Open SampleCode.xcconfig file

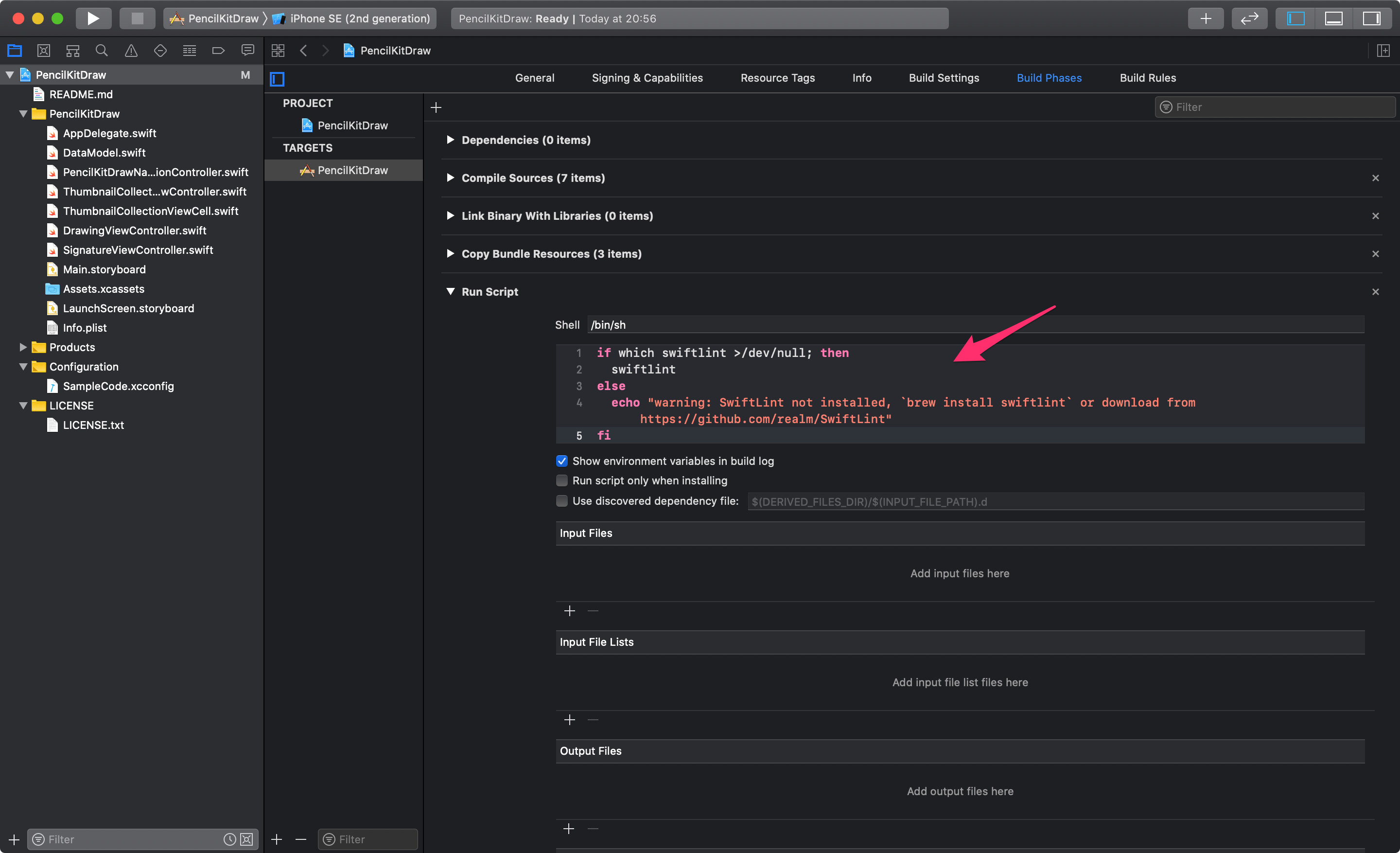pyautogui.click(x=118, y=387)
